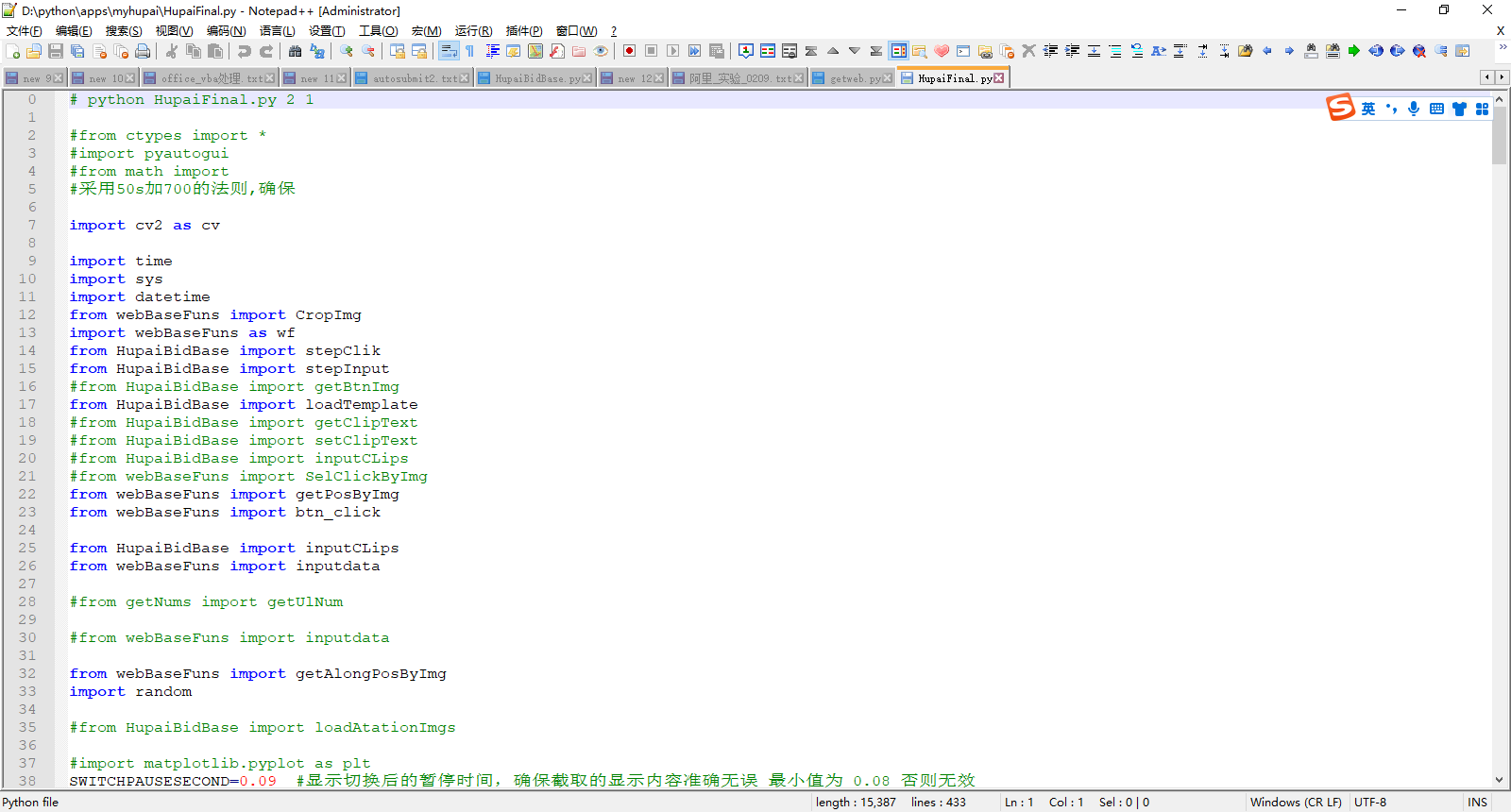
Task: Open the 设置(T) menu
Action: (x=327, y=31)
